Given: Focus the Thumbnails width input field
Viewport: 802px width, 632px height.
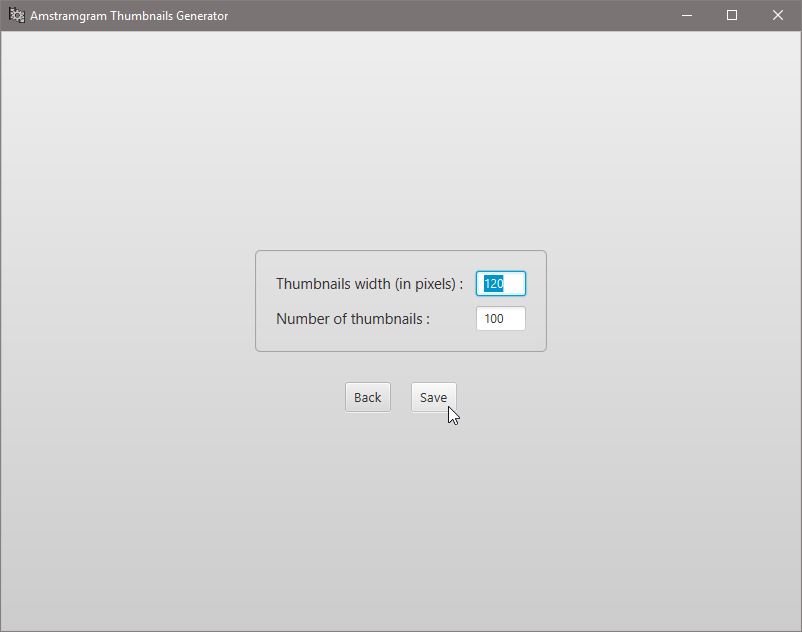Looking at the screenshot, I should 501,283.
